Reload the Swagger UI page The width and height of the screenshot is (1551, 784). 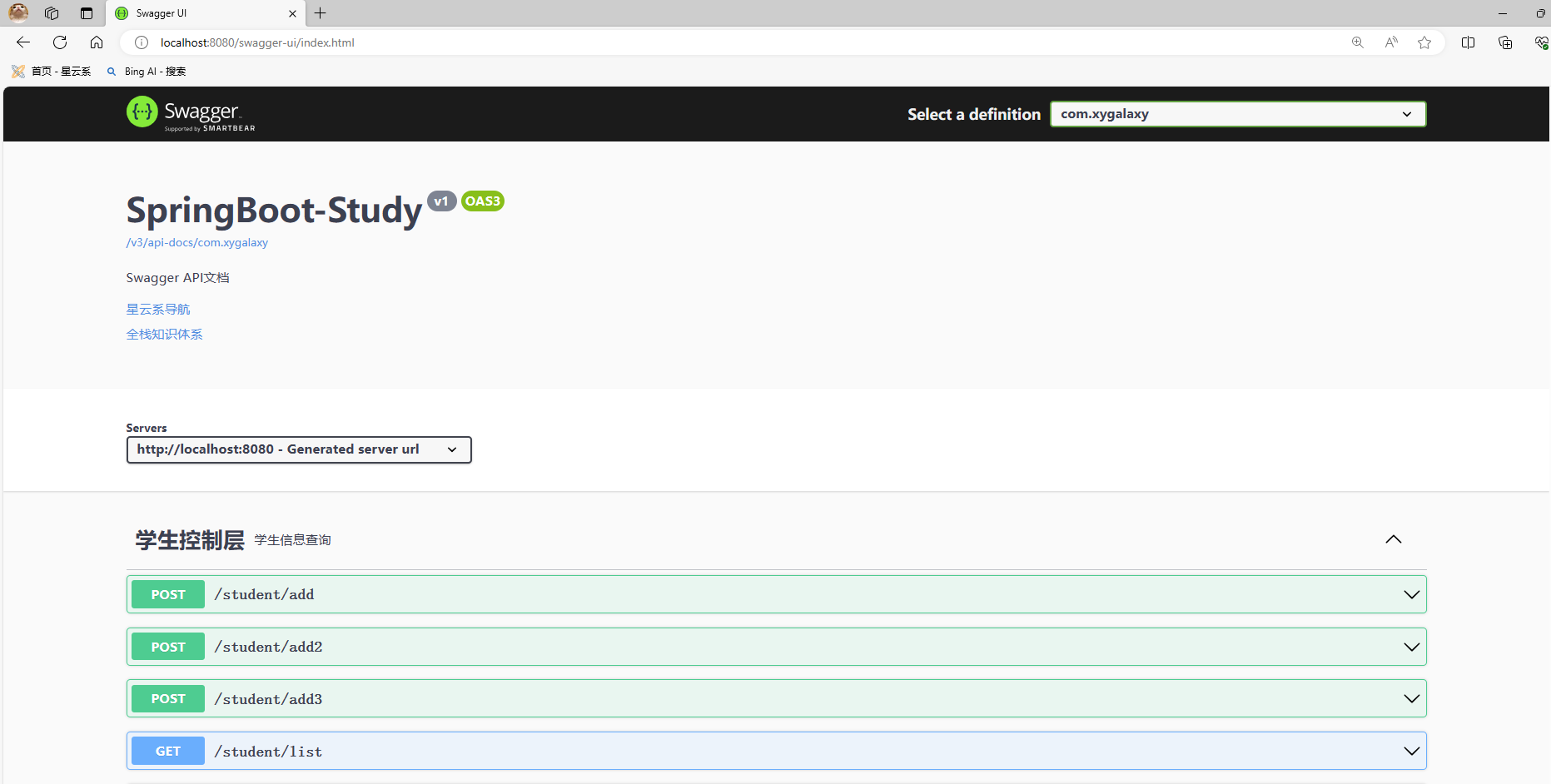[60, 42]
